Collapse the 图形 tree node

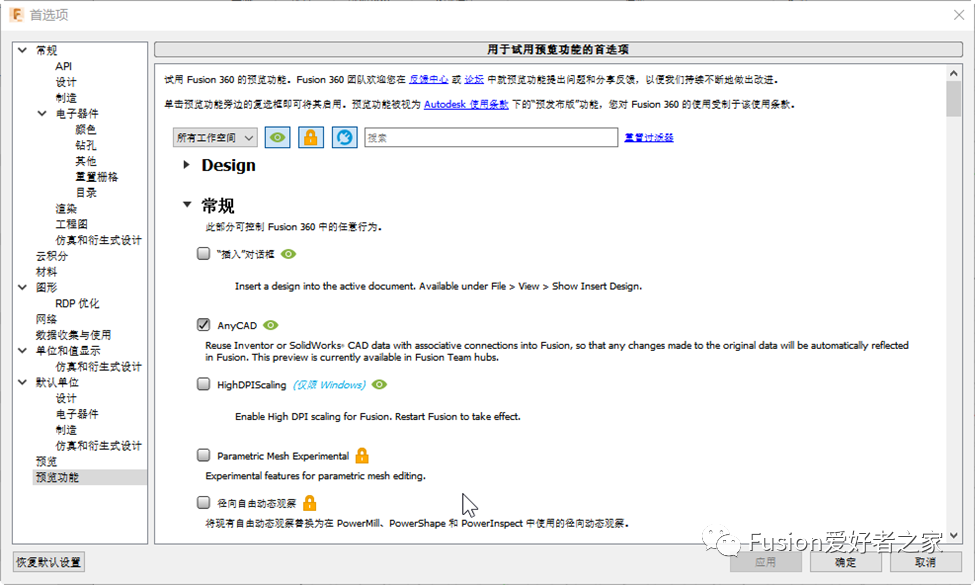pos(22,287)
